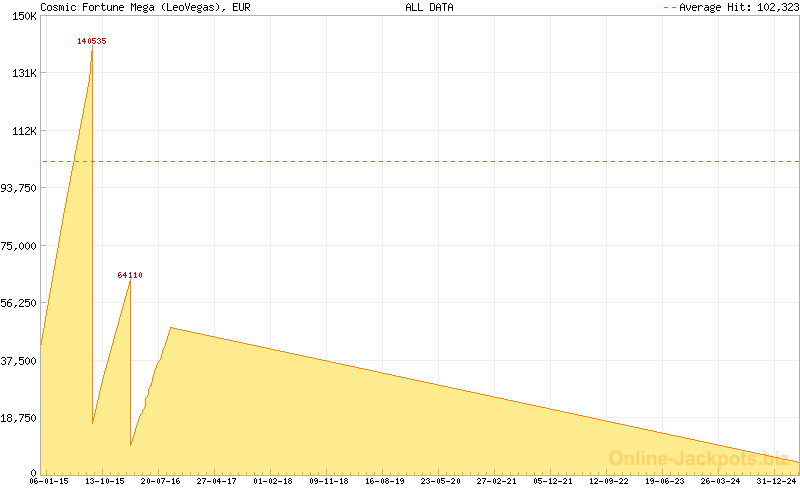This screenshot has width=800, height=490.
Task: Click the 18,750 y-axis label
Action: click(x=19, y=418)
